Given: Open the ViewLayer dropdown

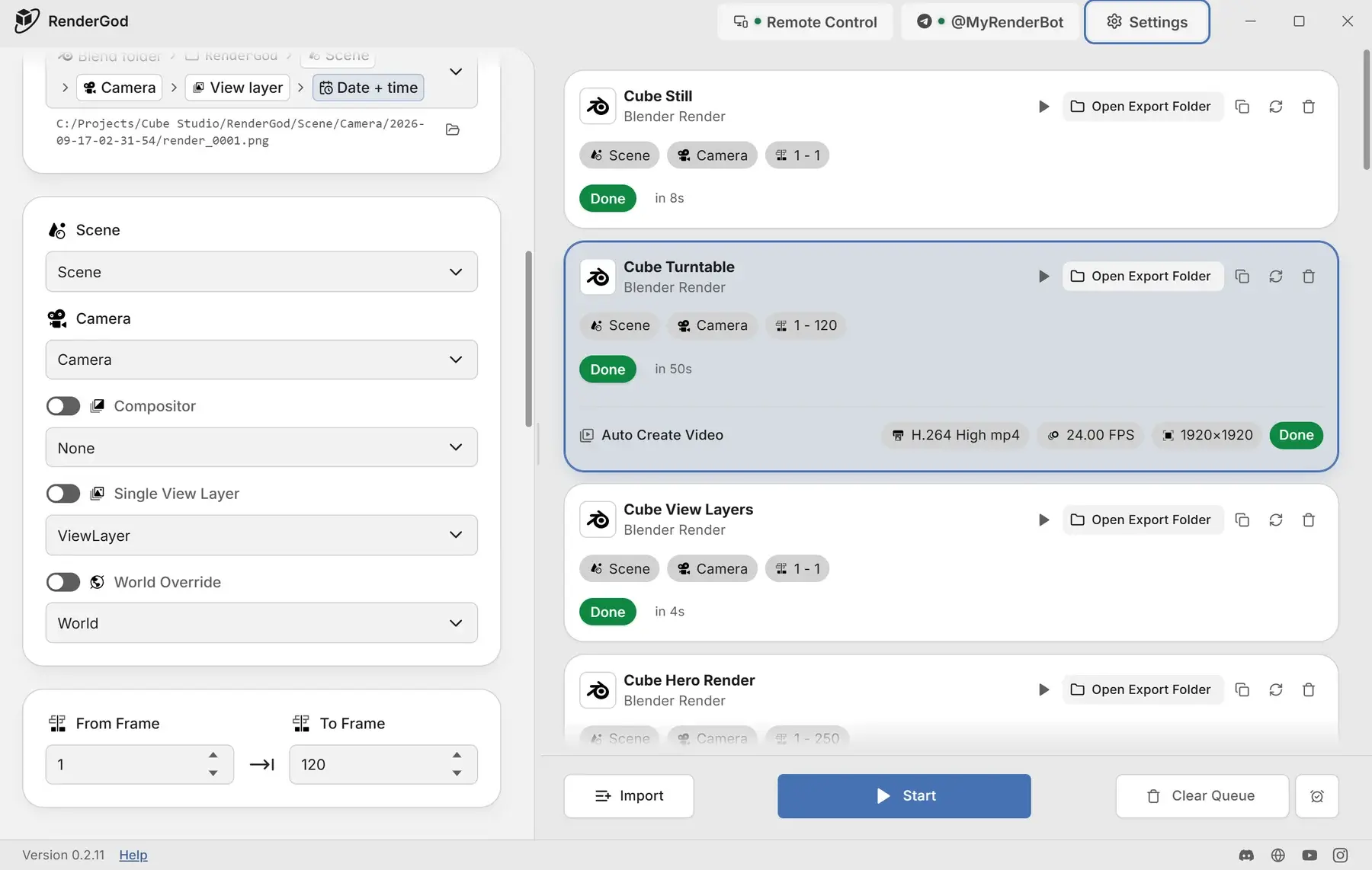Looking at the screenshot, I should pyautogui.click(x=261, y=535).
